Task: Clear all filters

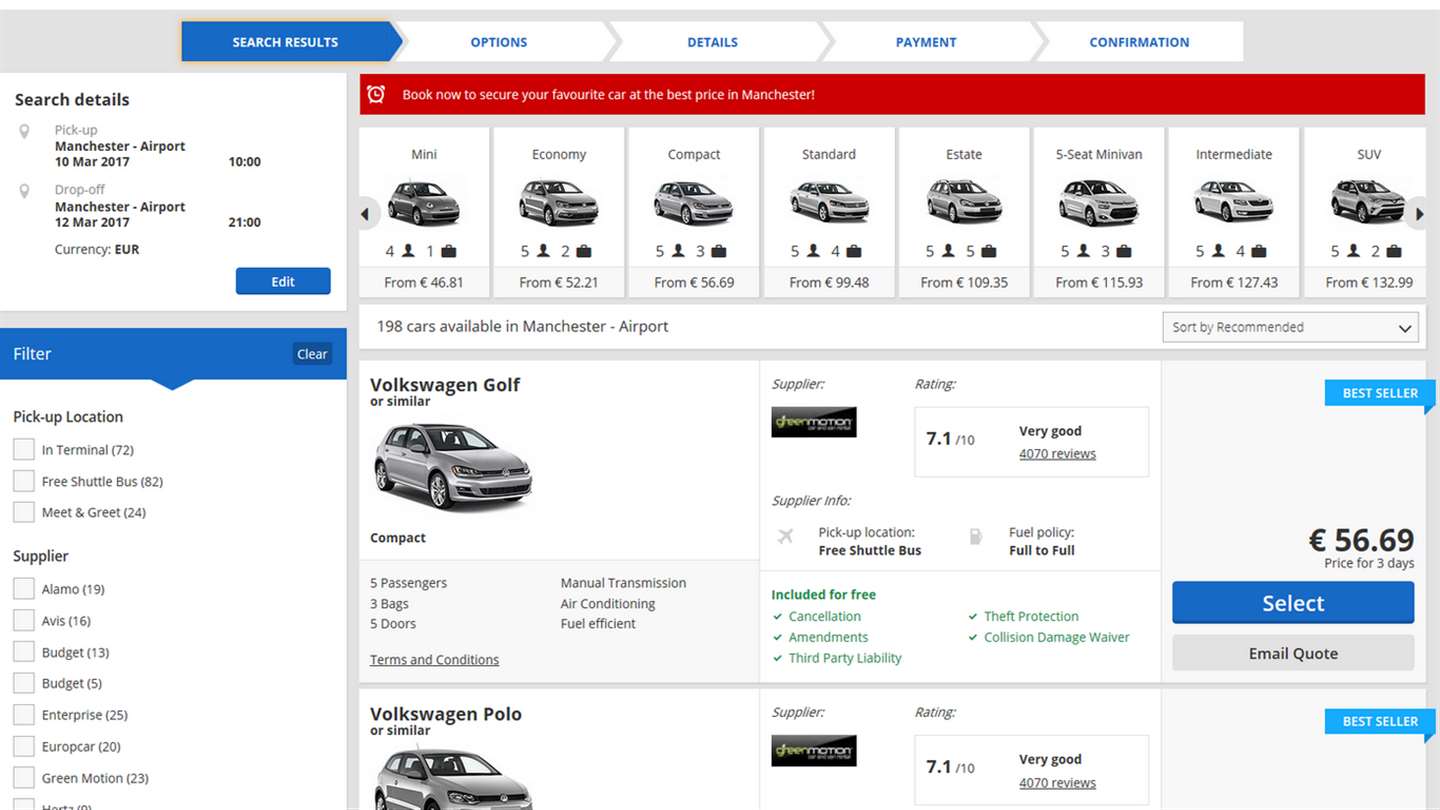Action: [312, 354]
